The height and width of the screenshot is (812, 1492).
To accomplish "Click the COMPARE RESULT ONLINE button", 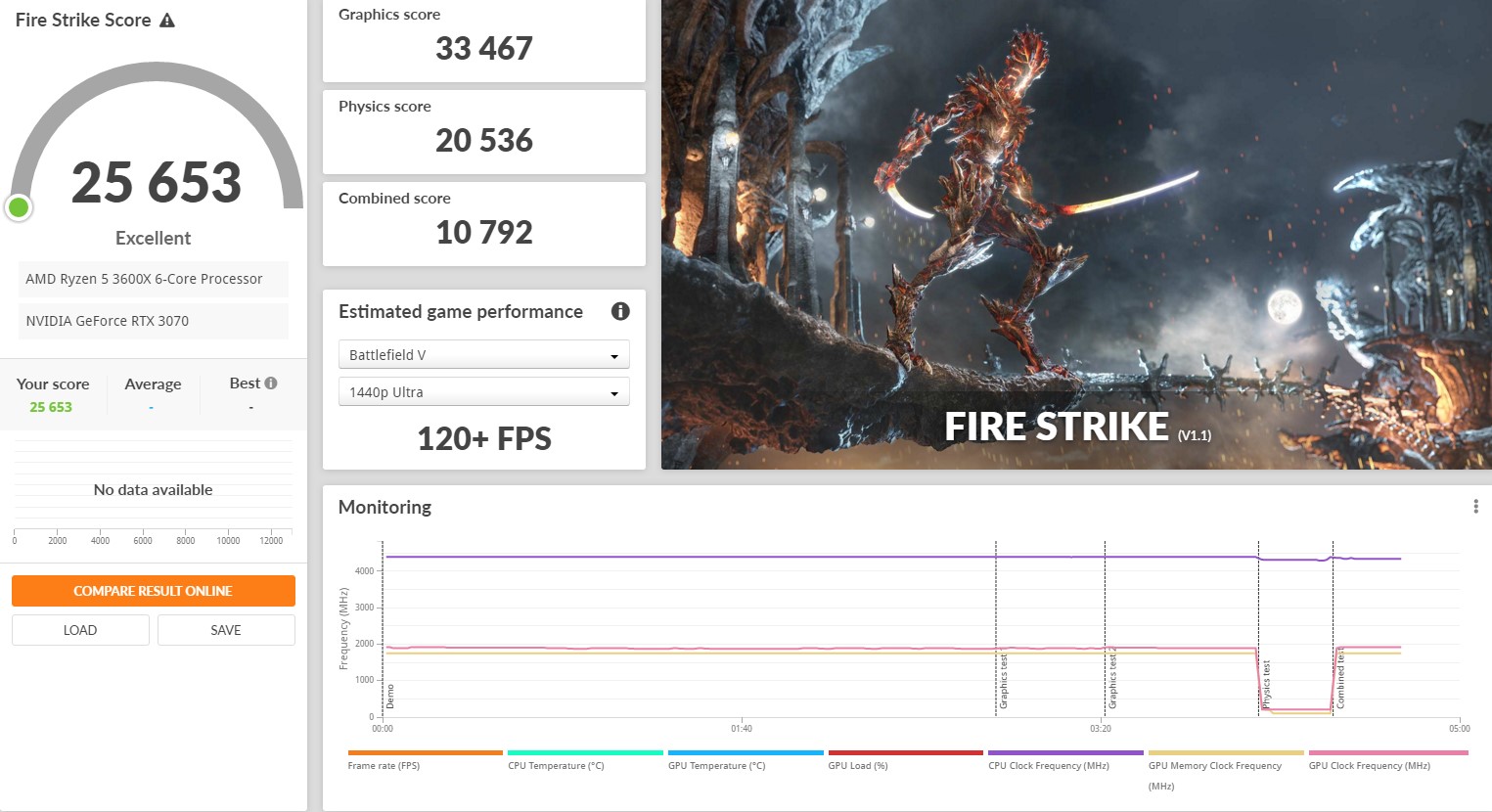I will (154, 591).
